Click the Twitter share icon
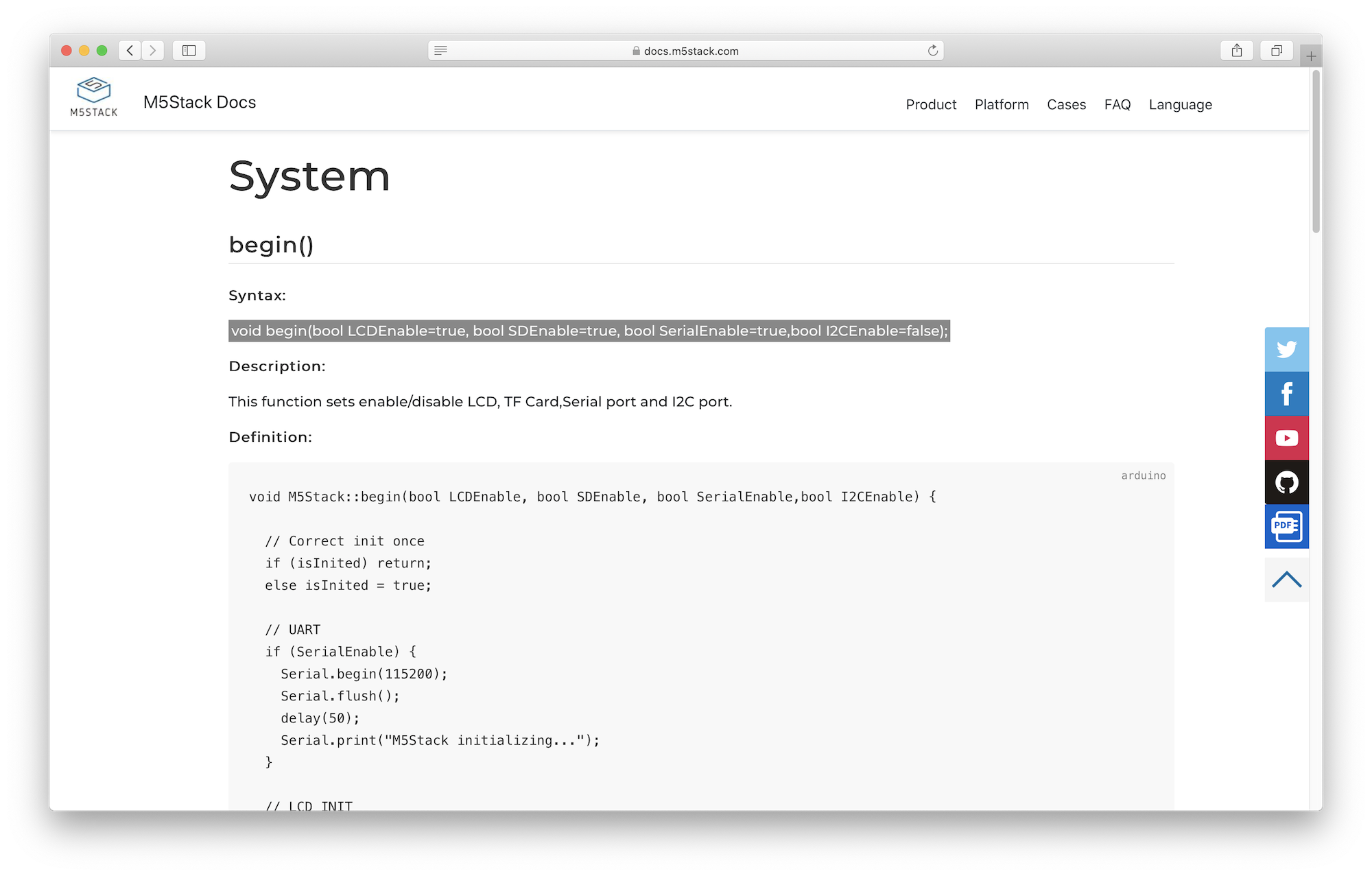 [1286, 349]
